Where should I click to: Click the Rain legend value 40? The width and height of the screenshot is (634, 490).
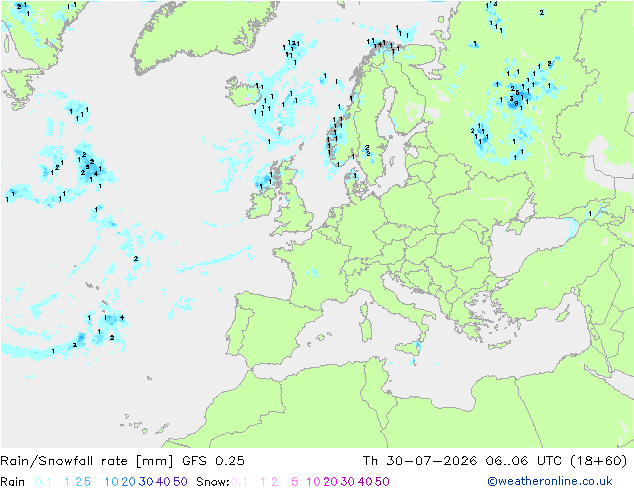pyautogui.click(x=163, y=482)
